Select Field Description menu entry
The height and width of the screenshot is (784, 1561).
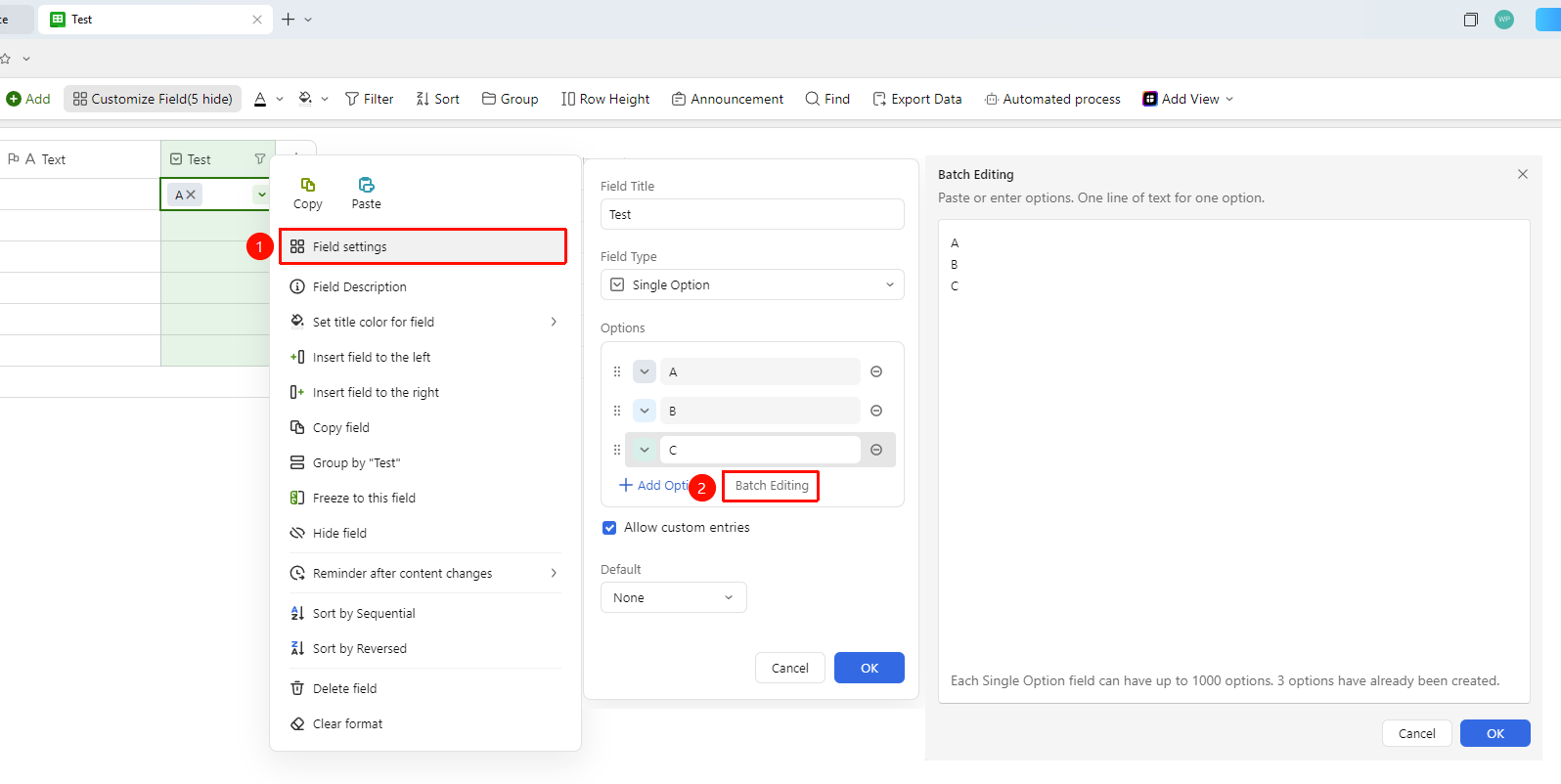coord(424,286)
